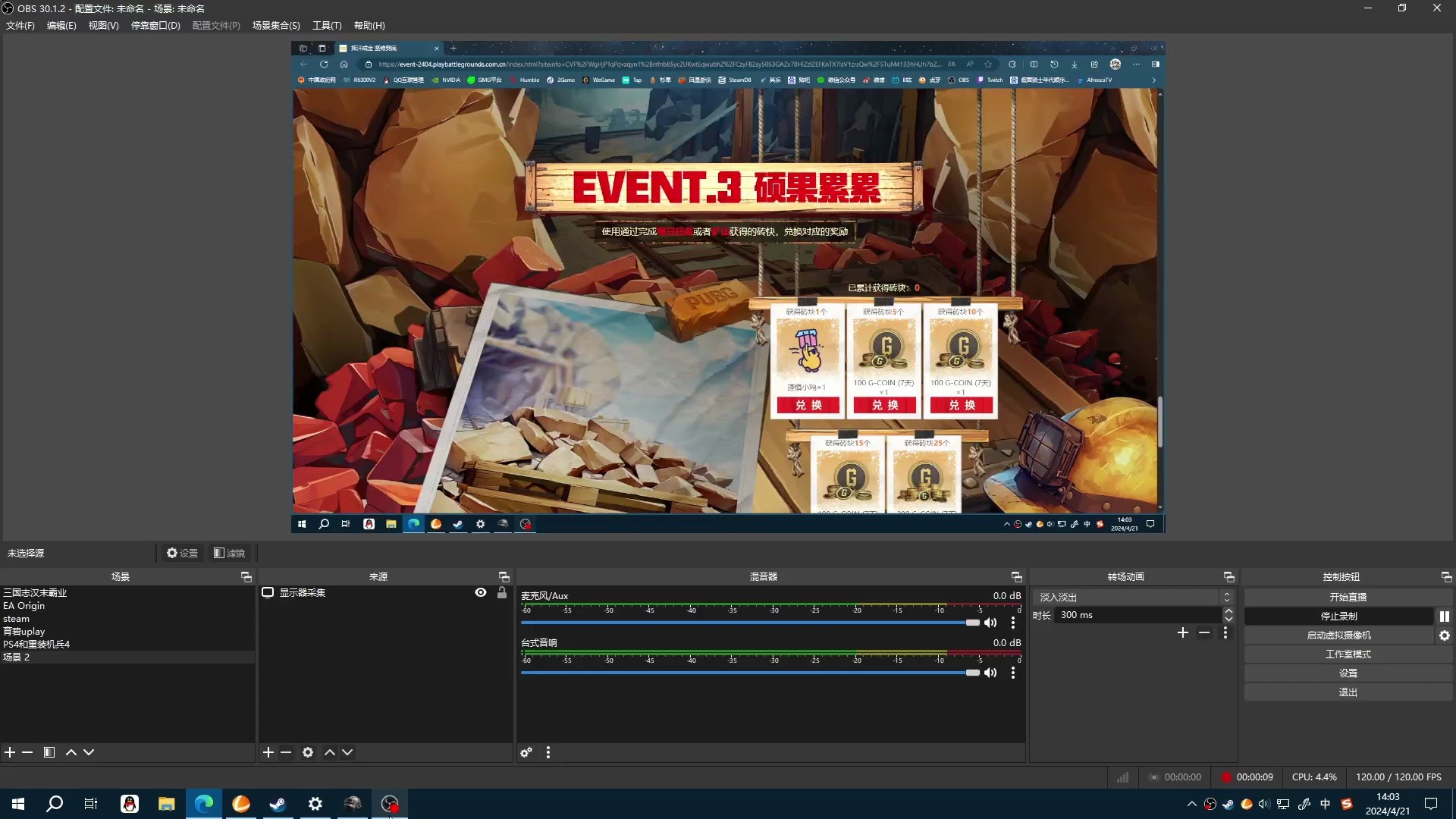1456x819 pixels.
Task: Mute the 麦克风/Aux audio track
Action: click(x=990, y=623)
